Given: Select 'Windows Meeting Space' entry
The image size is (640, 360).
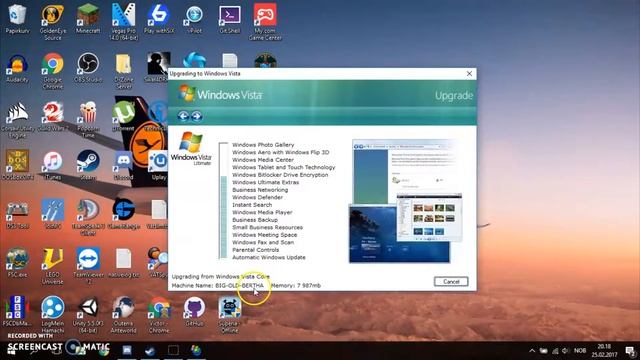Looking at the screenshot, I should [264, 235].
